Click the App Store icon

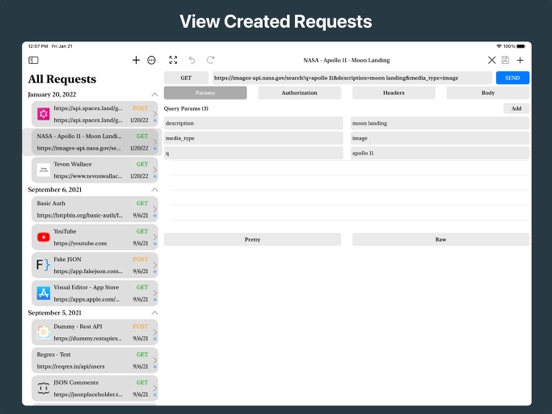pos(43,293)
